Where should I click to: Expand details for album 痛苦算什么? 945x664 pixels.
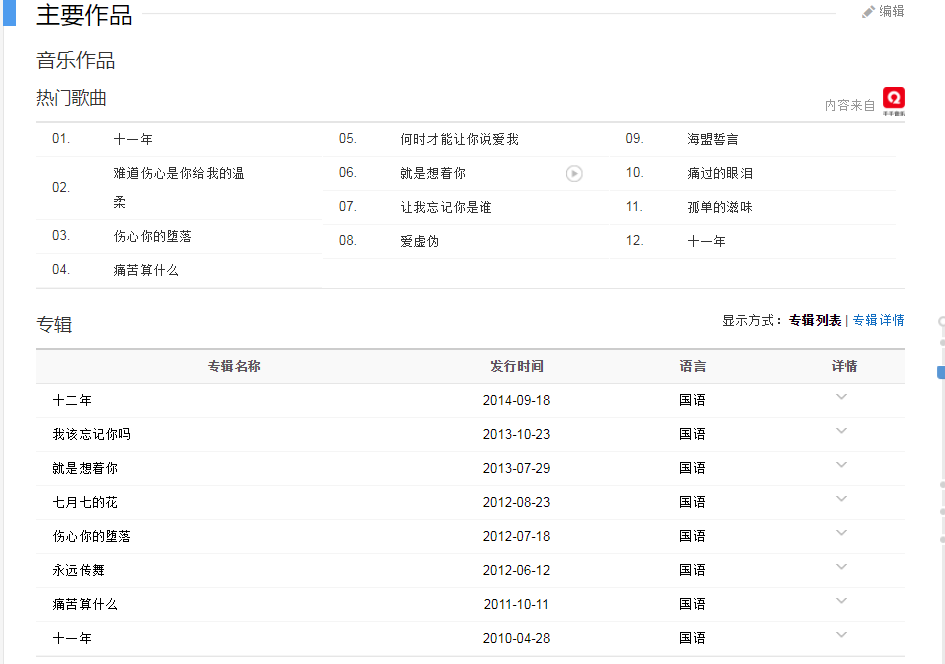841,601
